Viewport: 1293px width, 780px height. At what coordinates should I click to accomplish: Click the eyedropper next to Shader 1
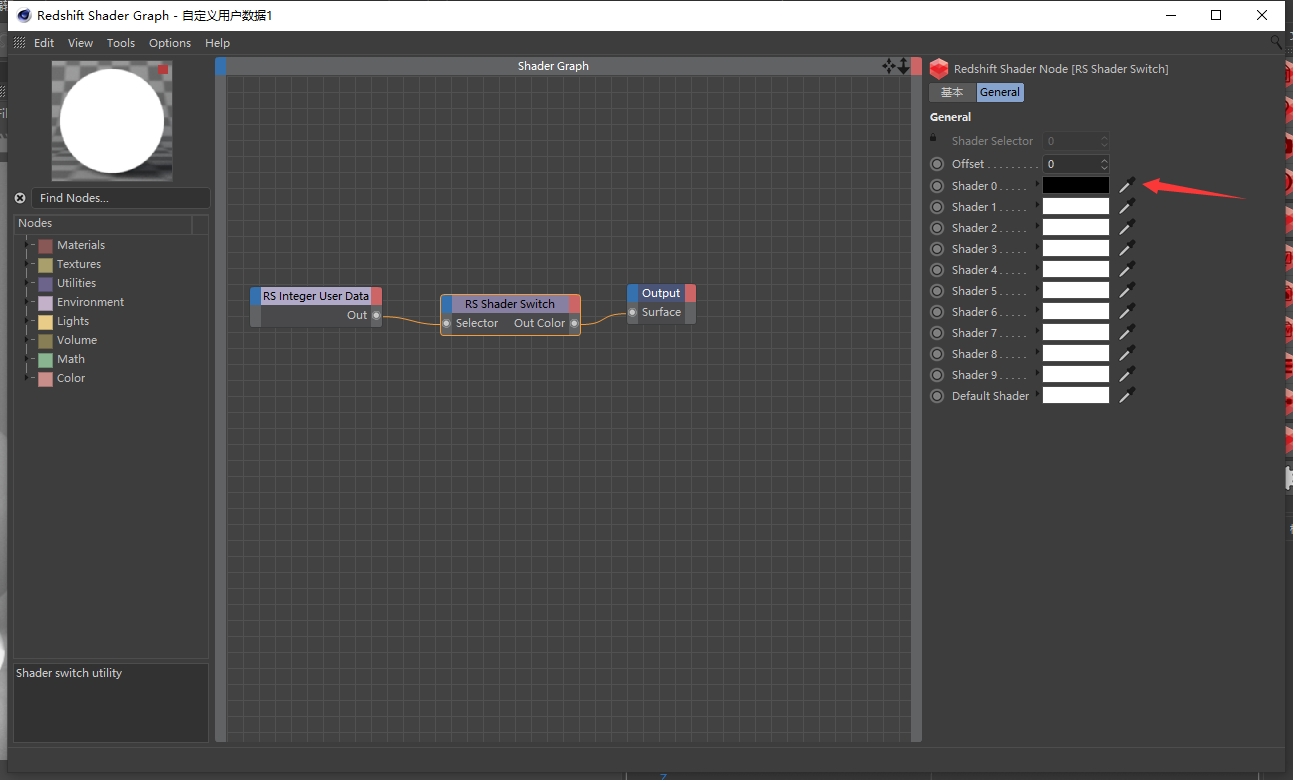tap(1127, 206)
